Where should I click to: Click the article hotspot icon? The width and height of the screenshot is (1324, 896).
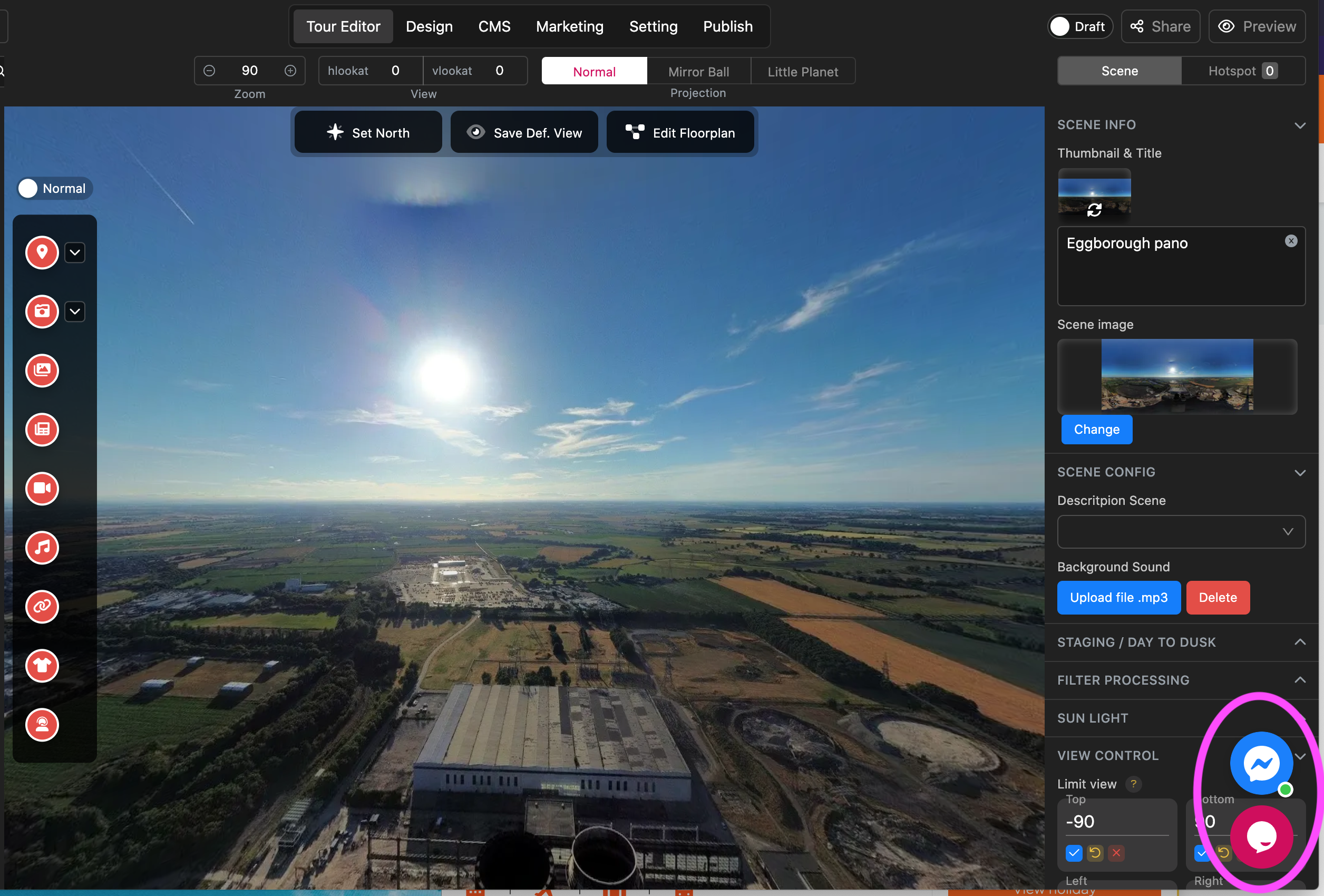tap(42, 430)
